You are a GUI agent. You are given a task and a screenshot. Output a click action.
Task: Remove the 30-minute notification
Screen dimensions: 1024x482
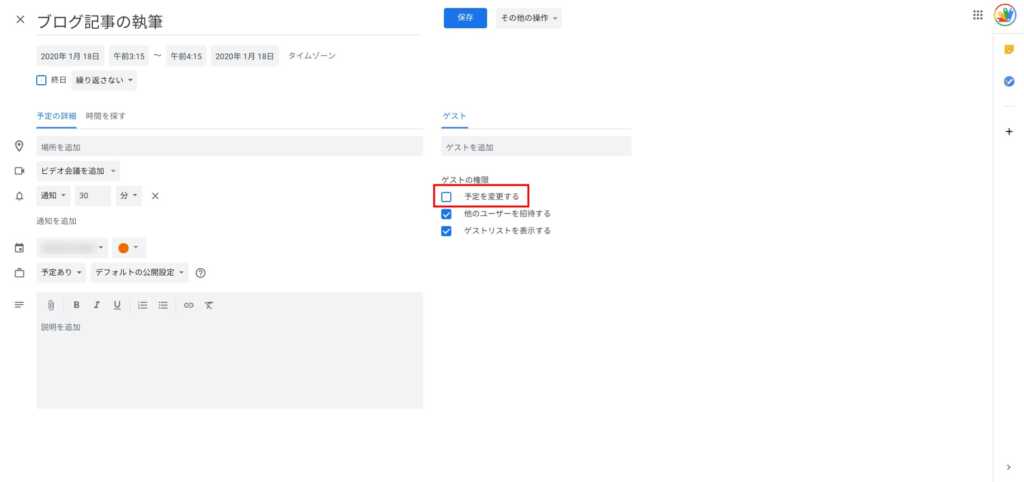pos(155,196)
